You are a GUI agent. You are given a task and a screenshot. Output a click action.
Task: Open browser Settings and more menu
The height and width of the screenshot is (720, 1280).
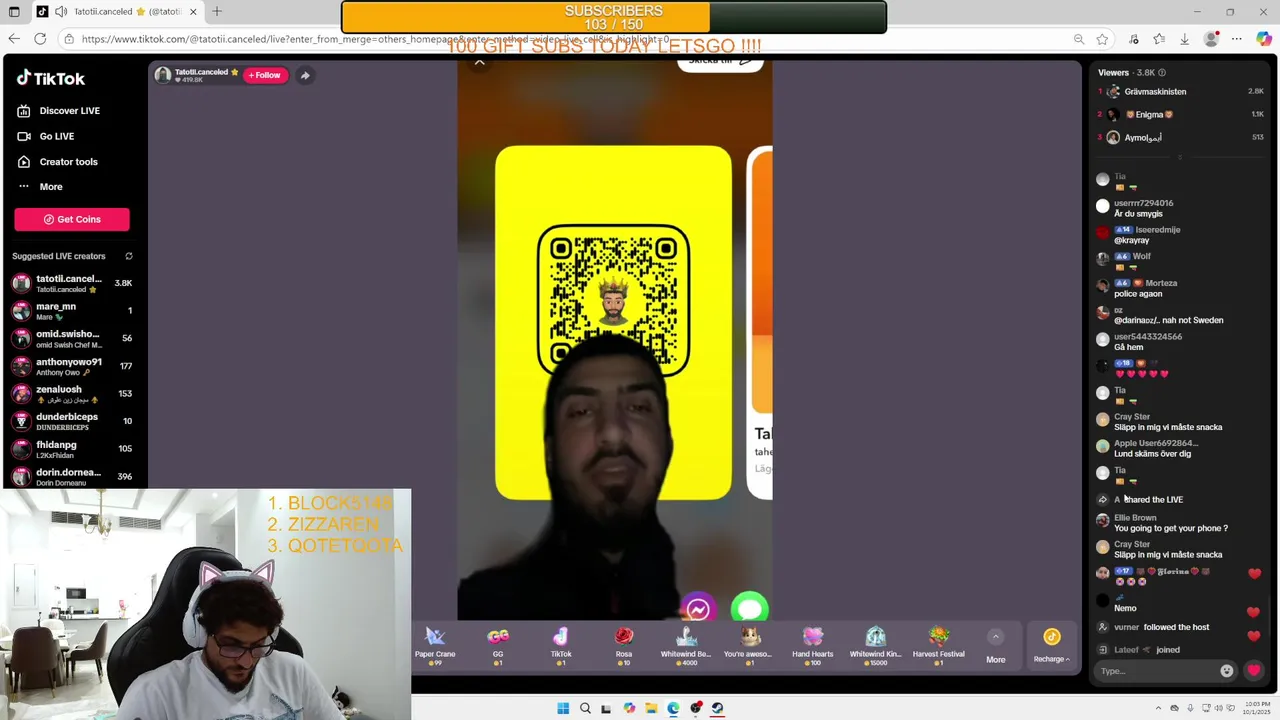(1237, 39)
